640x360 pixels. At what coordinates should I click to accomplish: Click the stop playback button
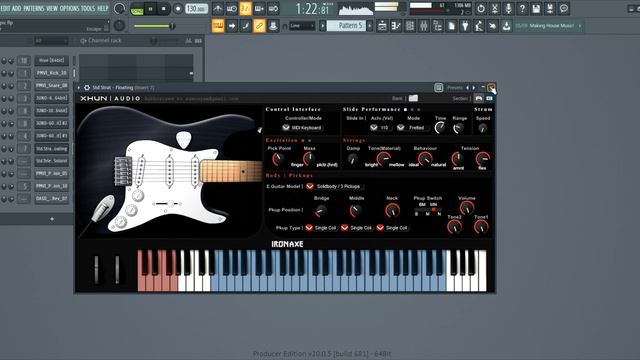click(164, 9)
